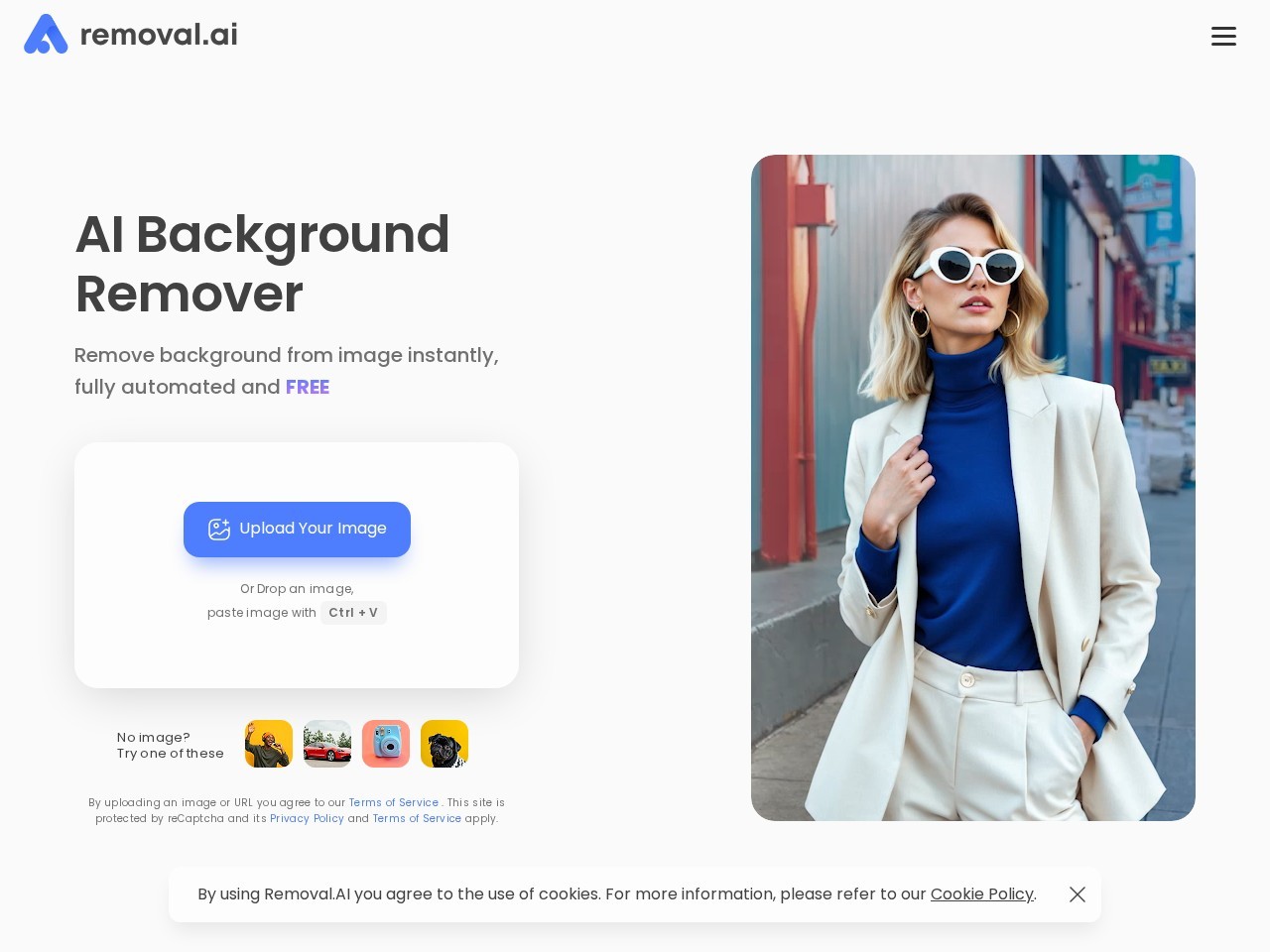The height and width of the screenshot is (952, 1270).
Task: Try the waving man sample image
Action: point(269,744)
